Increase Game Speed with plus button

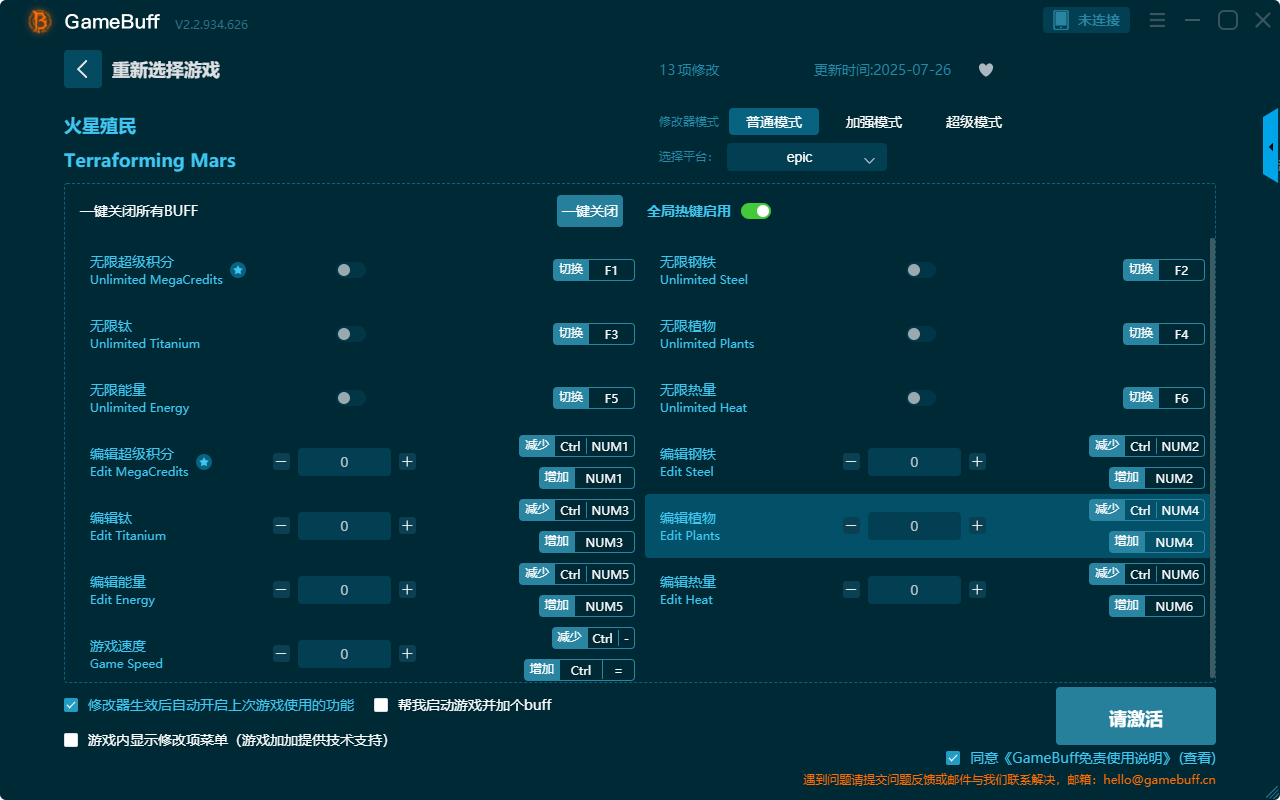pyautogui.click(x=407, y=654)
